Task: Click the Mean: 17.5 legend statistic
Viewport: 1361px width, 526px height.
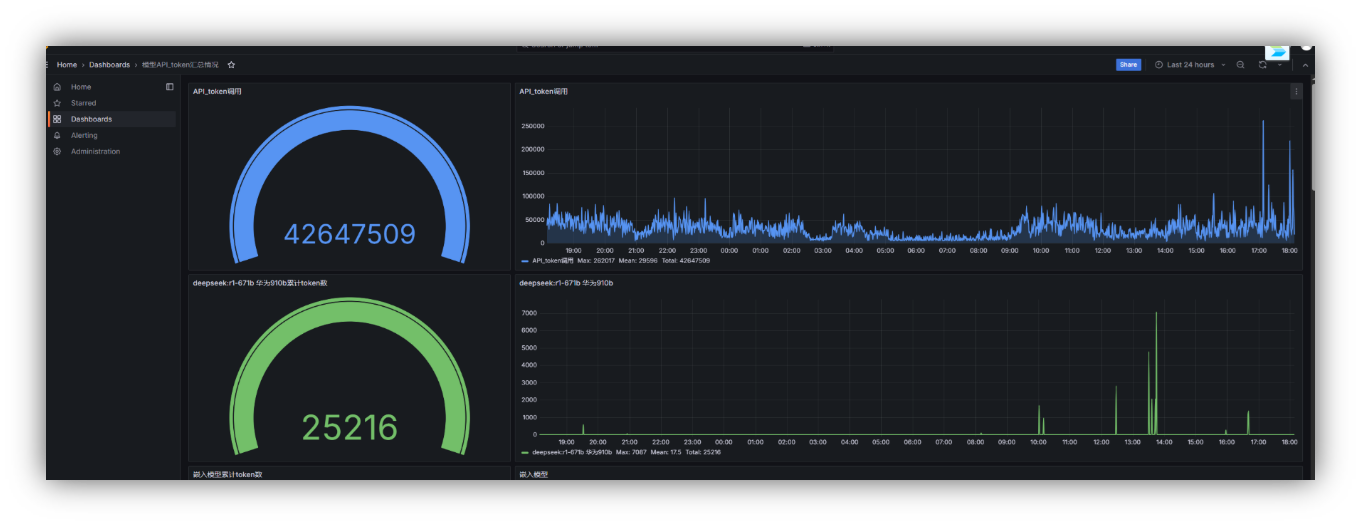Action: point(668,452)
